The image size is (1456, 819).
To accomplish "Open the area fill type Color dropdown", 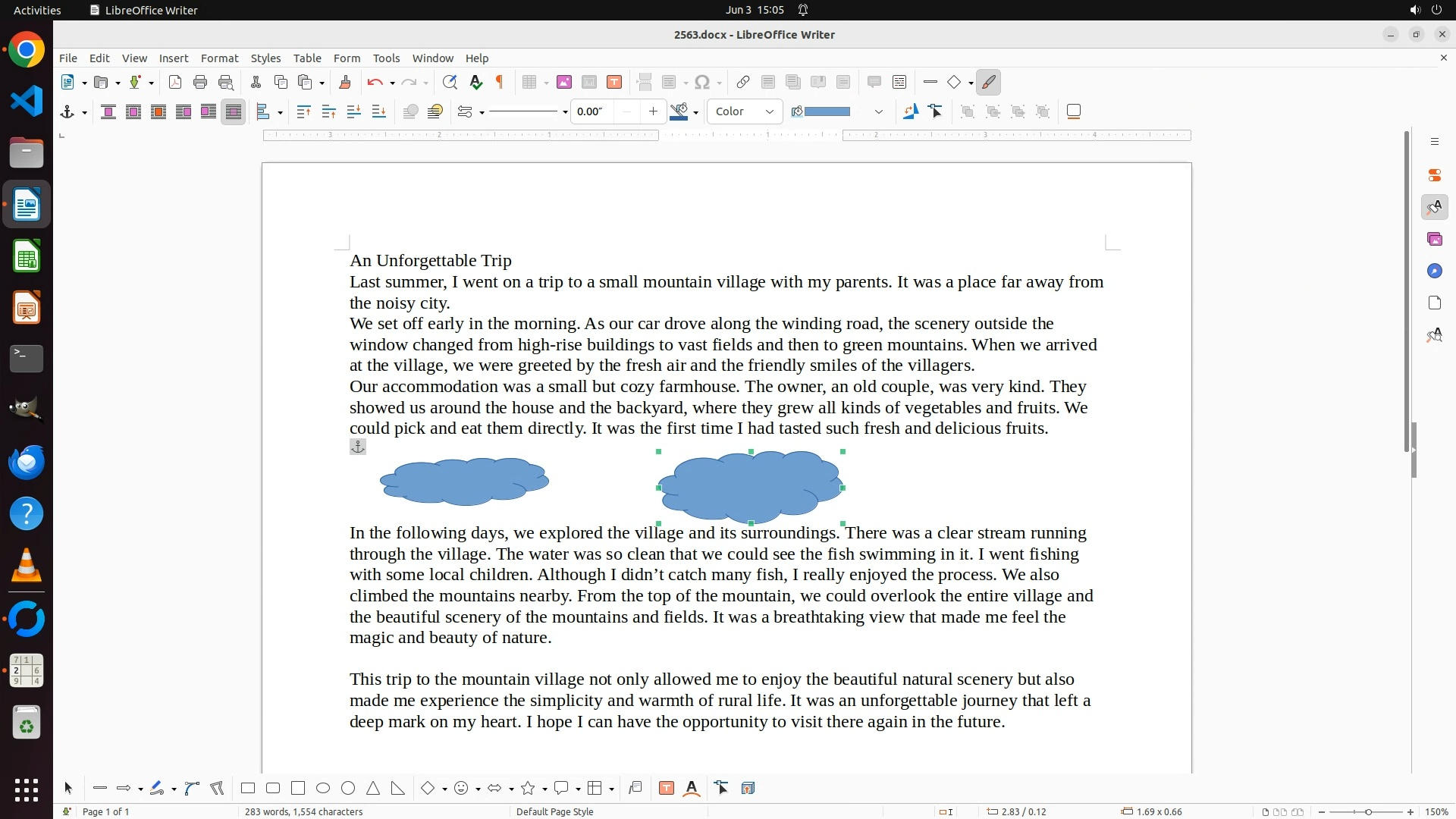I will click(x=745, y=112).
